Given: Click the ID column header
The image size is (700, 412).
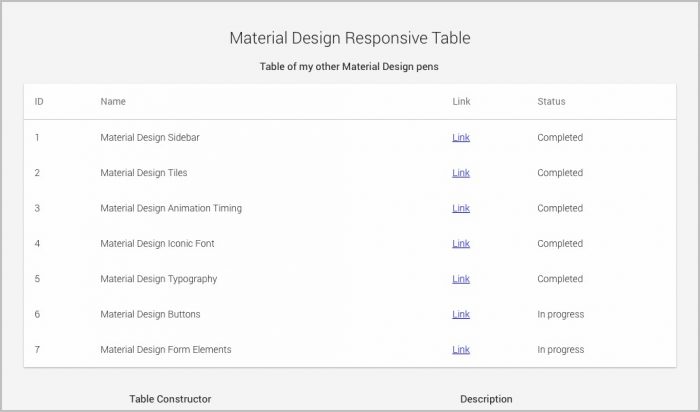Looking at the screenshot, I should click(39, 101).
